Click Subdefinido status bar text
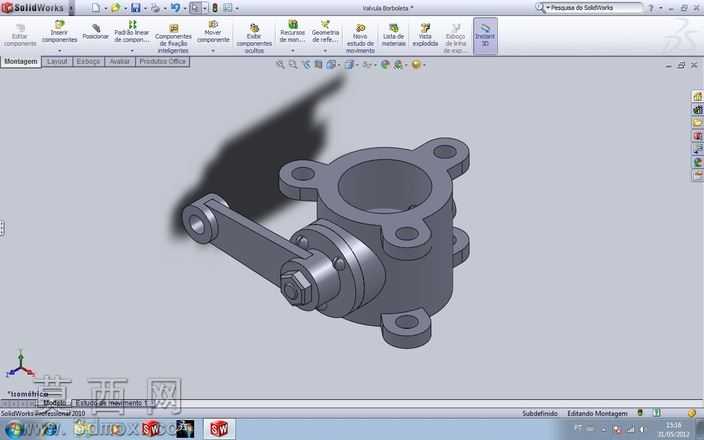The height and width of the screenshot is (440, 704). [540, 413]
